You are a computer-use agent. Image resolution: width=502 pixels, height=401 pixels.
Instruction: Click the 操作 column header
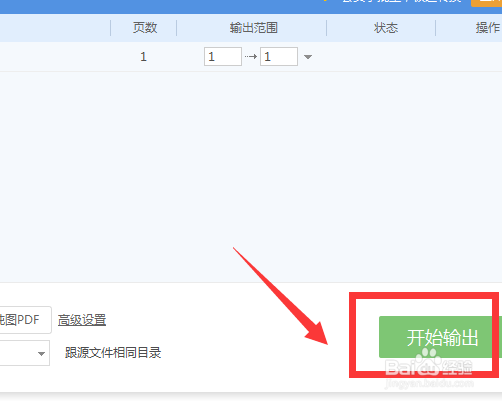tap(488, 28)
